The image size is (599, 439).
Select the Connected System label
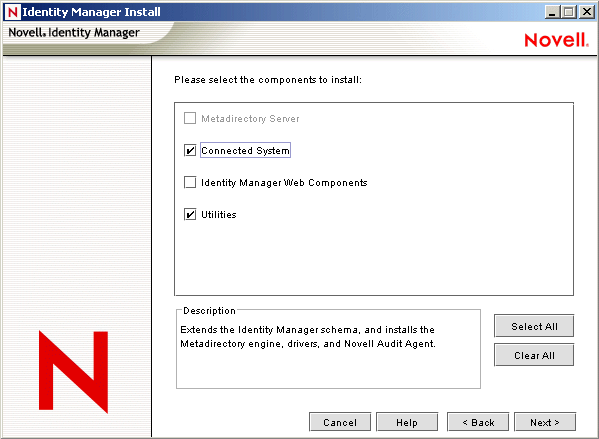coord(245,151)
